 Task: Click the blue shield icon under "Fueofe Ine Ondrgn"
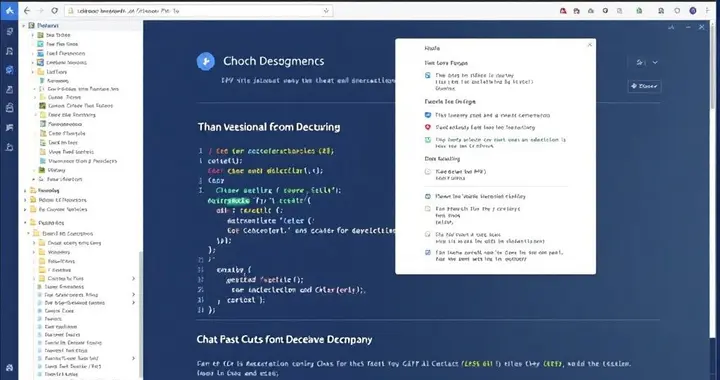[428, 115]
